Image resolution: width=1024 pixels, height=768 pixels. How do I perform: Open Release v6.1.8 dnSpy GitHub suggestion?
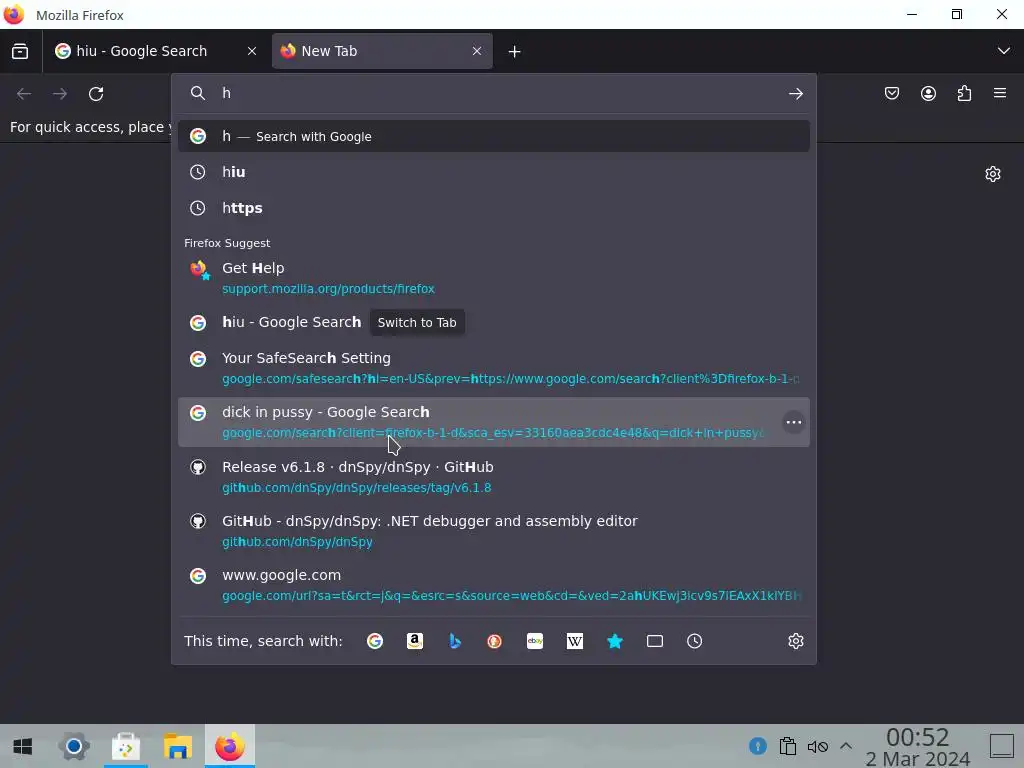(494, 477)
